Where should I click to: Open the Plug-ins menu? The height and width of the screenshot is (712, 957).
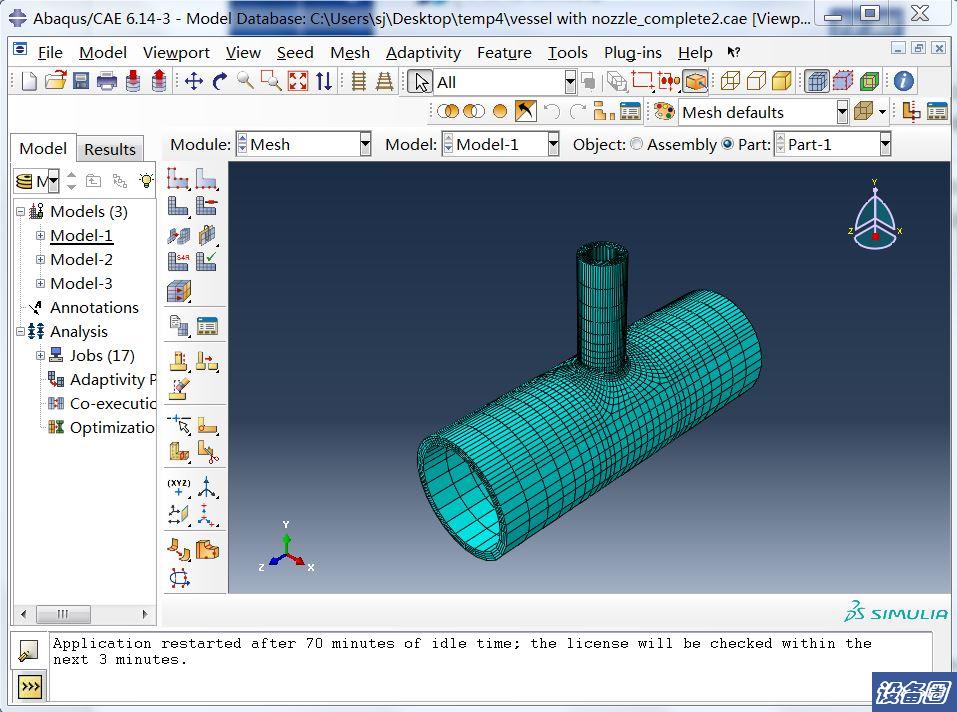click(632, 53)
